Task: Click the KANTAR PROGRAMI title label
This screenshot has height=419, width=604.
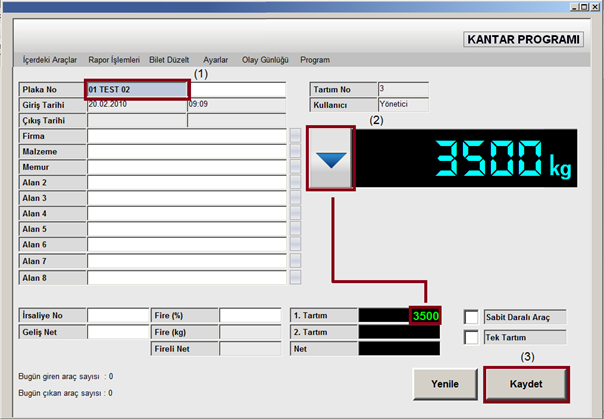Action: pos(523,39)
